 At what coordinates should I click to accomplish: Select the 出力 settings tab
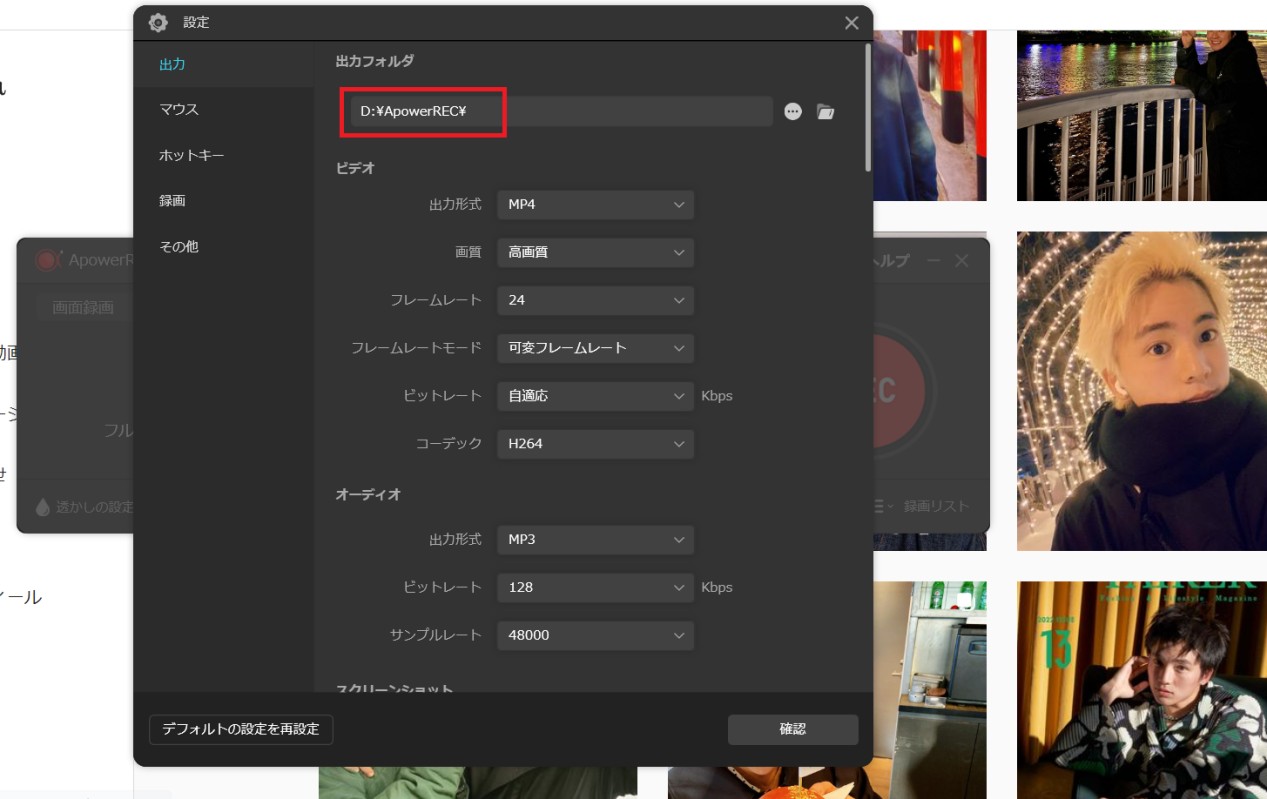coord(224,64)
